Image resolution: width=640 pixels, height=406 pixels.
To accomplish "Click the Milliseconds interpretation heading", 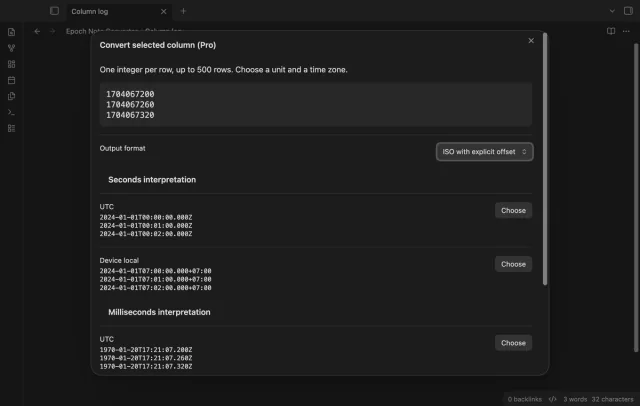I will click(159, 312).
